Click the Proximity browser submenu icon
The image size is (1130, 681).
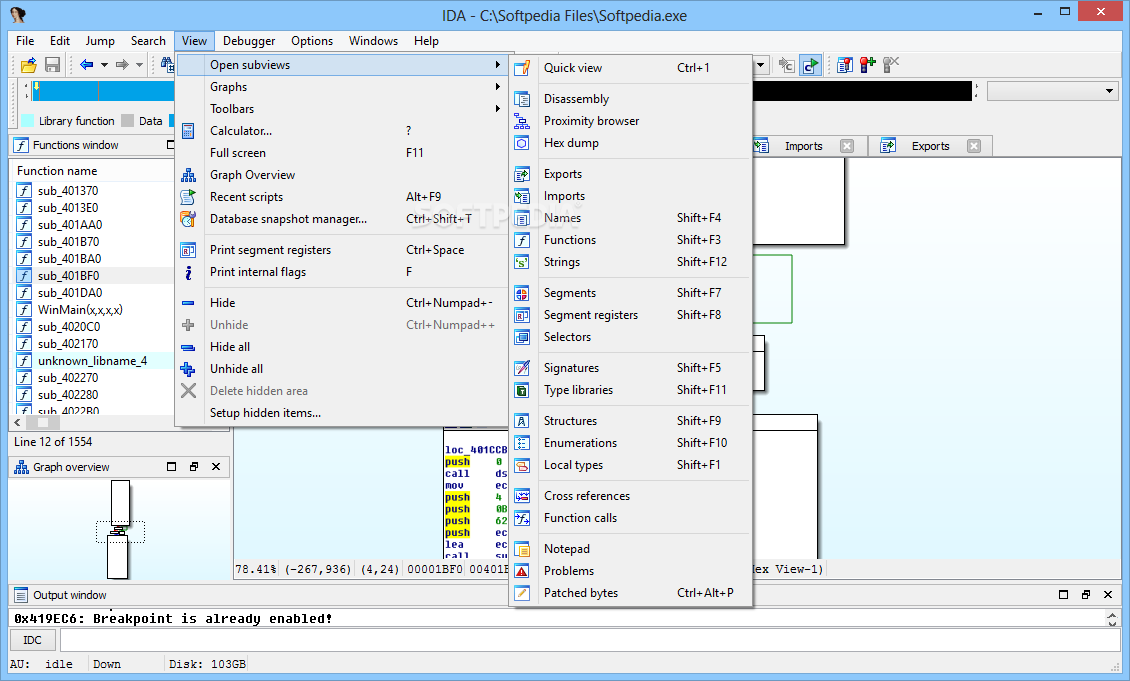[x=522, y=121]
